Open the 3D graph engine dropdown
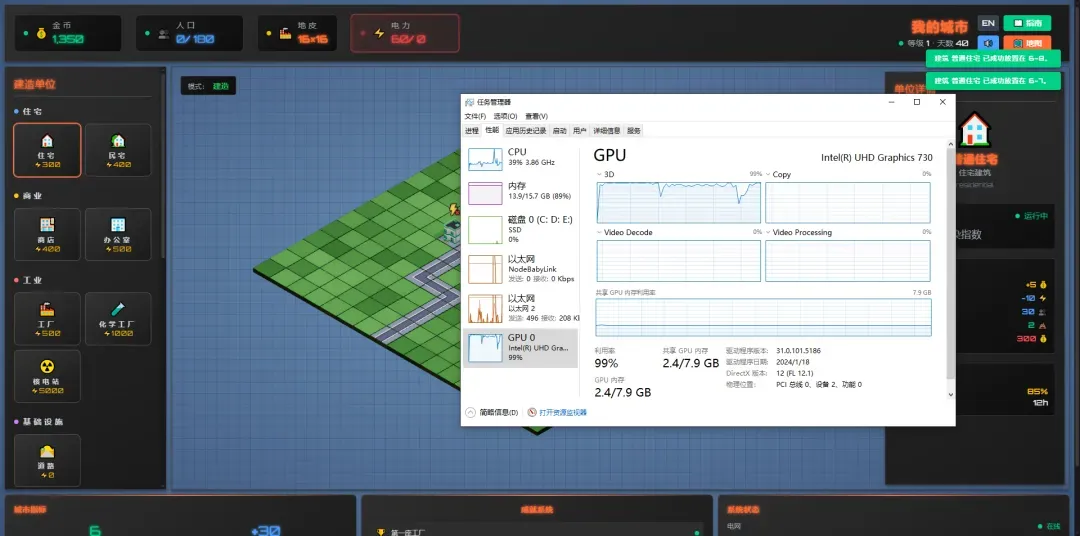1080x536 pixels. [604, 174]
